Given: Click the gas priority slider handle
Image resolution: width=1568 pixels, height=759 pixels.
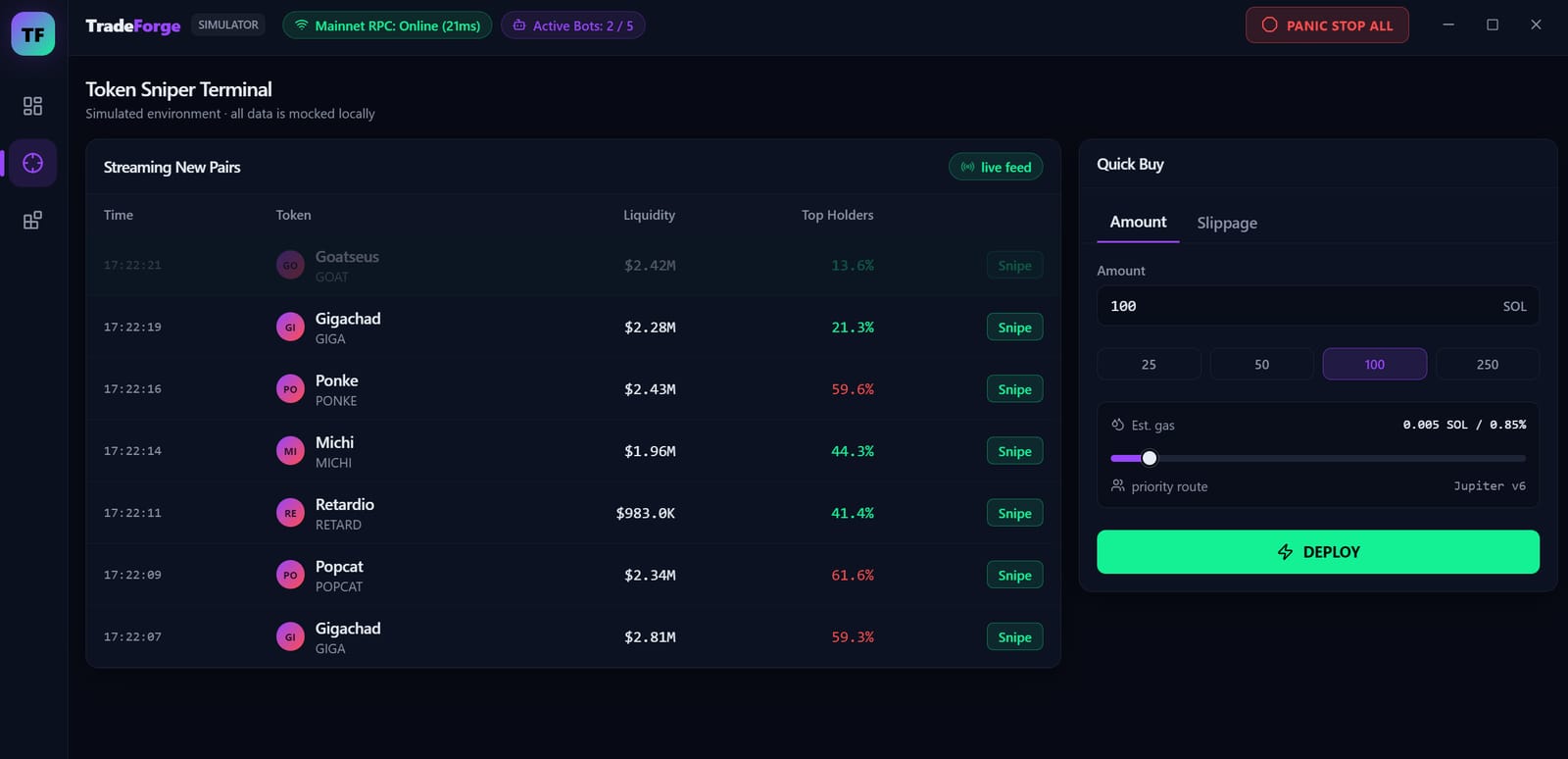Looking at the screenshot, I should (x=1150, y=458).
